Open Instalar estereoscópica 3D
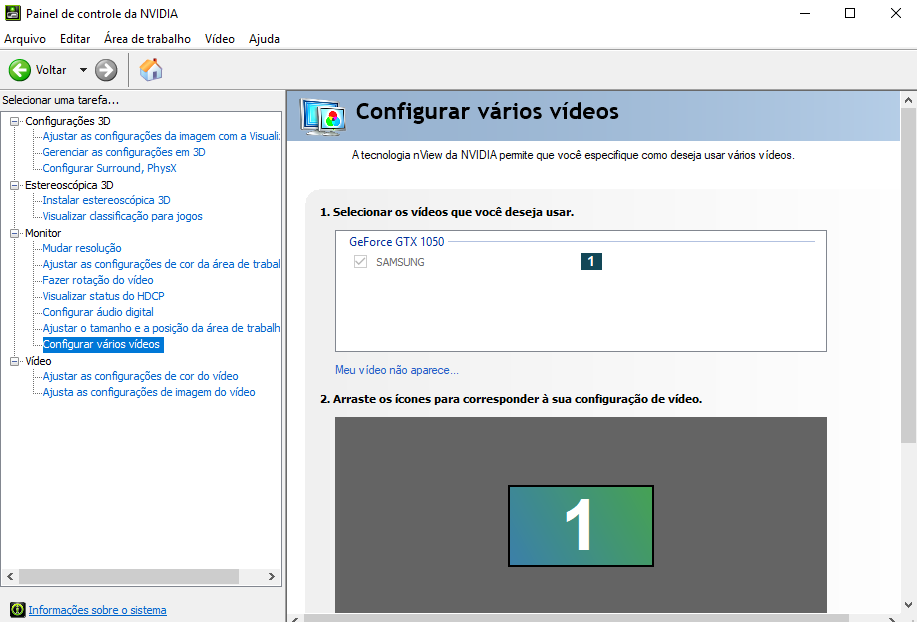This screenshot has height=622, width=917. [x=106, y=200]
